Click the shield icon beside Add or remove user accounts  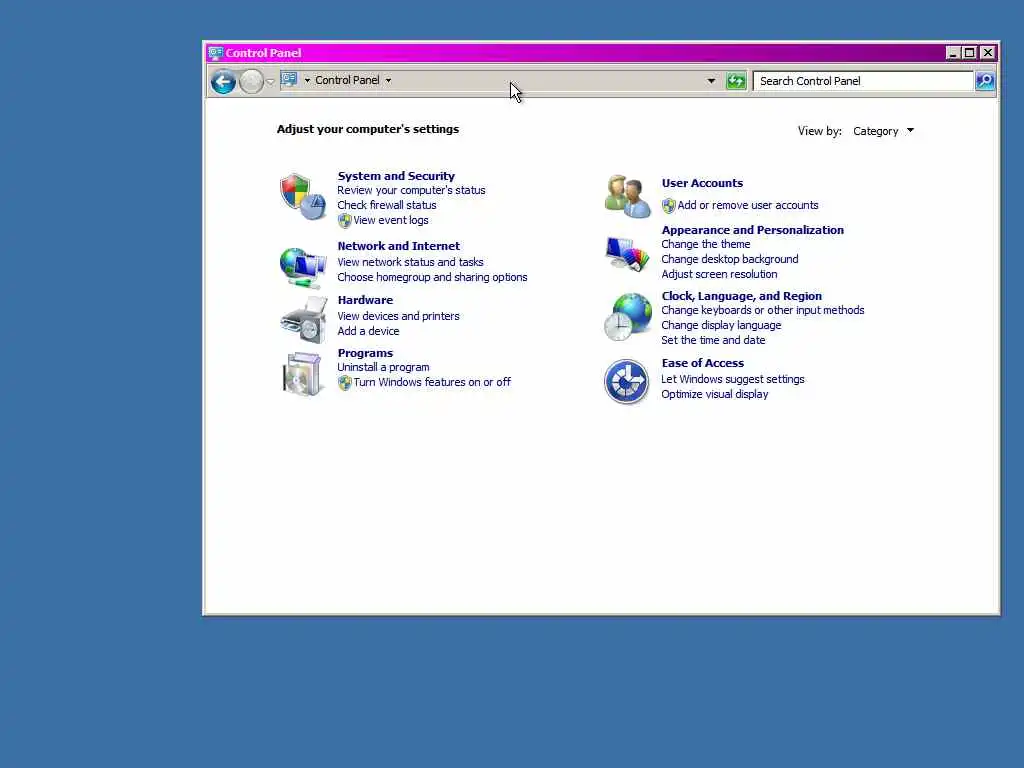point(668,206)
